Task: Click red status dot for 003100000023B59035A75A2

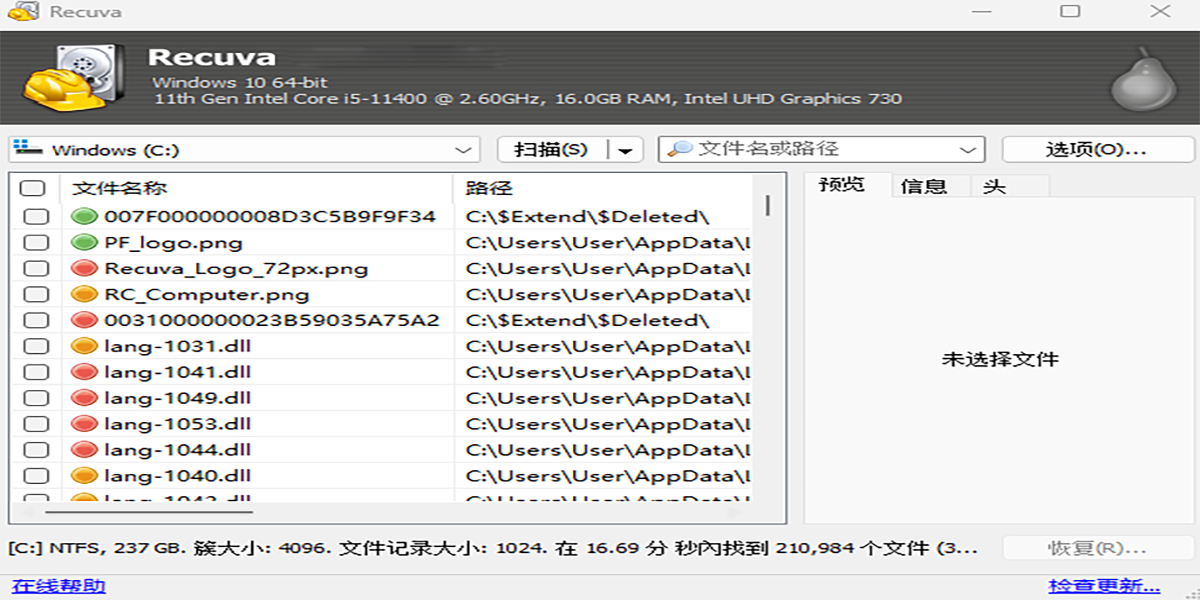Action: (x=84, y=320)
